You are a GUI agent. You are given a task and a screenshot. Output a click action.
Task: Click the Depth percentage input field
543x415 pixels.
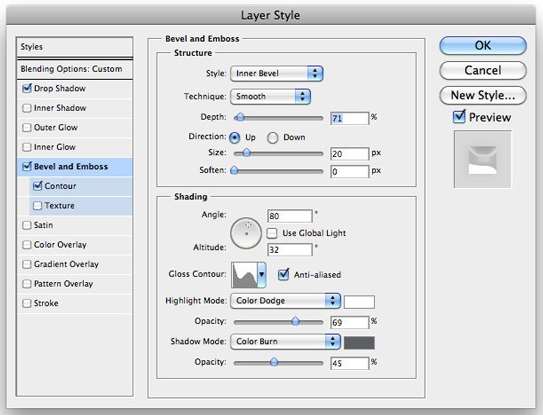click(349, 118)
